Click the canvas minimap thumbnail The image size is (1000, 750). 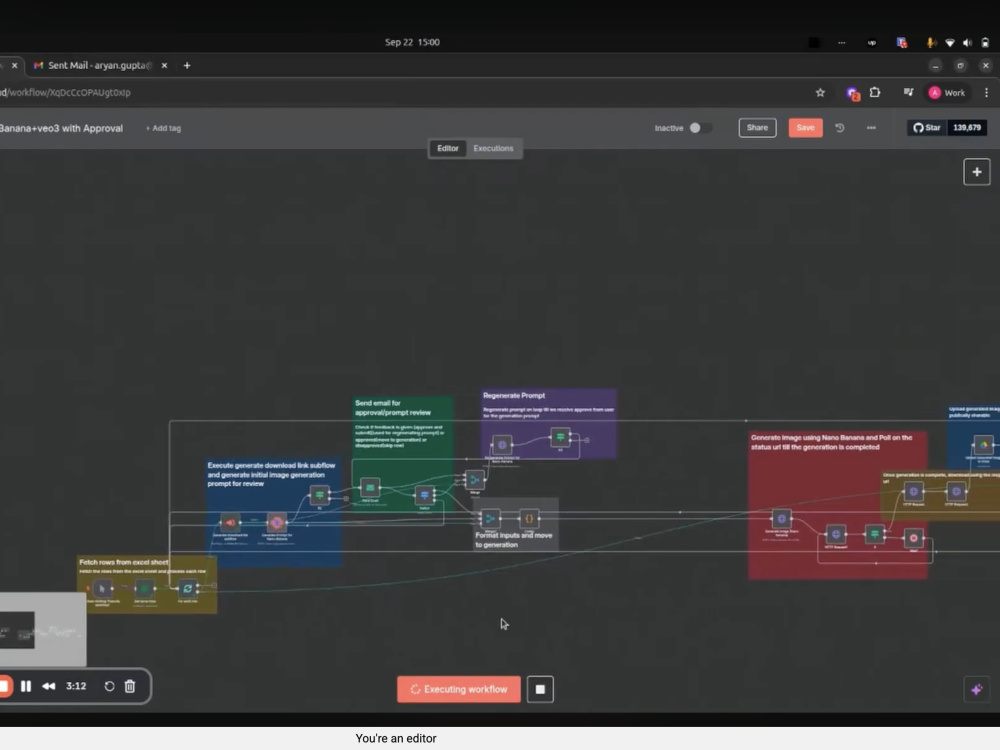click(43, 629)
